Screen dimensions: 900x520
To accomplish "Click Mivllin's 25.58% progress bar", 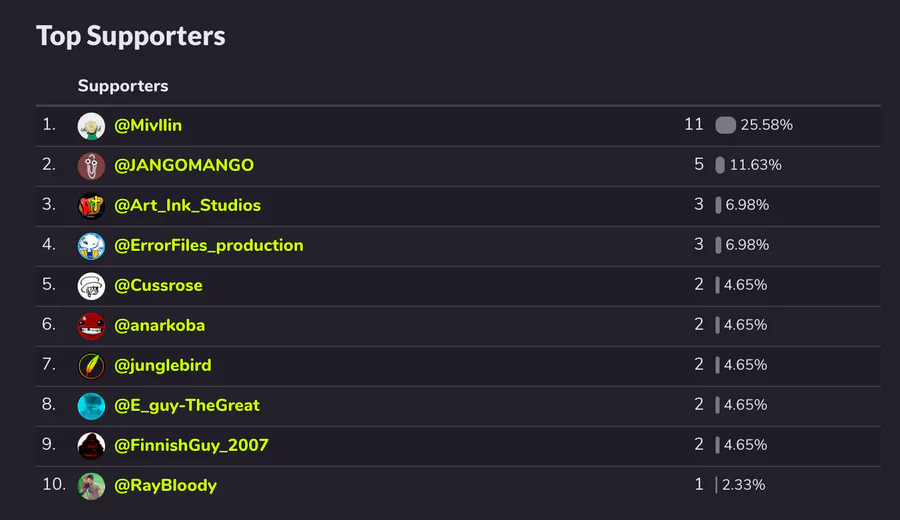I will 725,125.
